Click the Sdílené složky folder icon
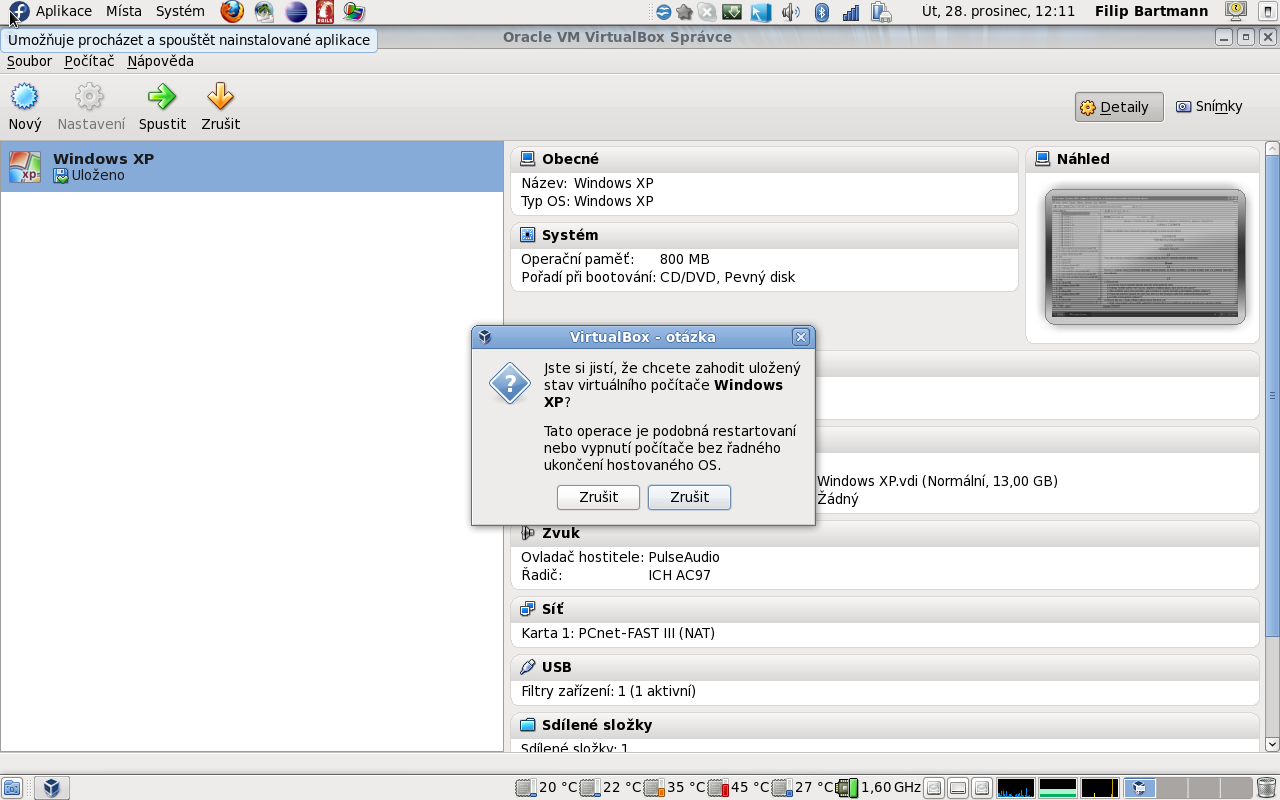1280x800 pixels. pyautogui.click(x=528, y=725)
